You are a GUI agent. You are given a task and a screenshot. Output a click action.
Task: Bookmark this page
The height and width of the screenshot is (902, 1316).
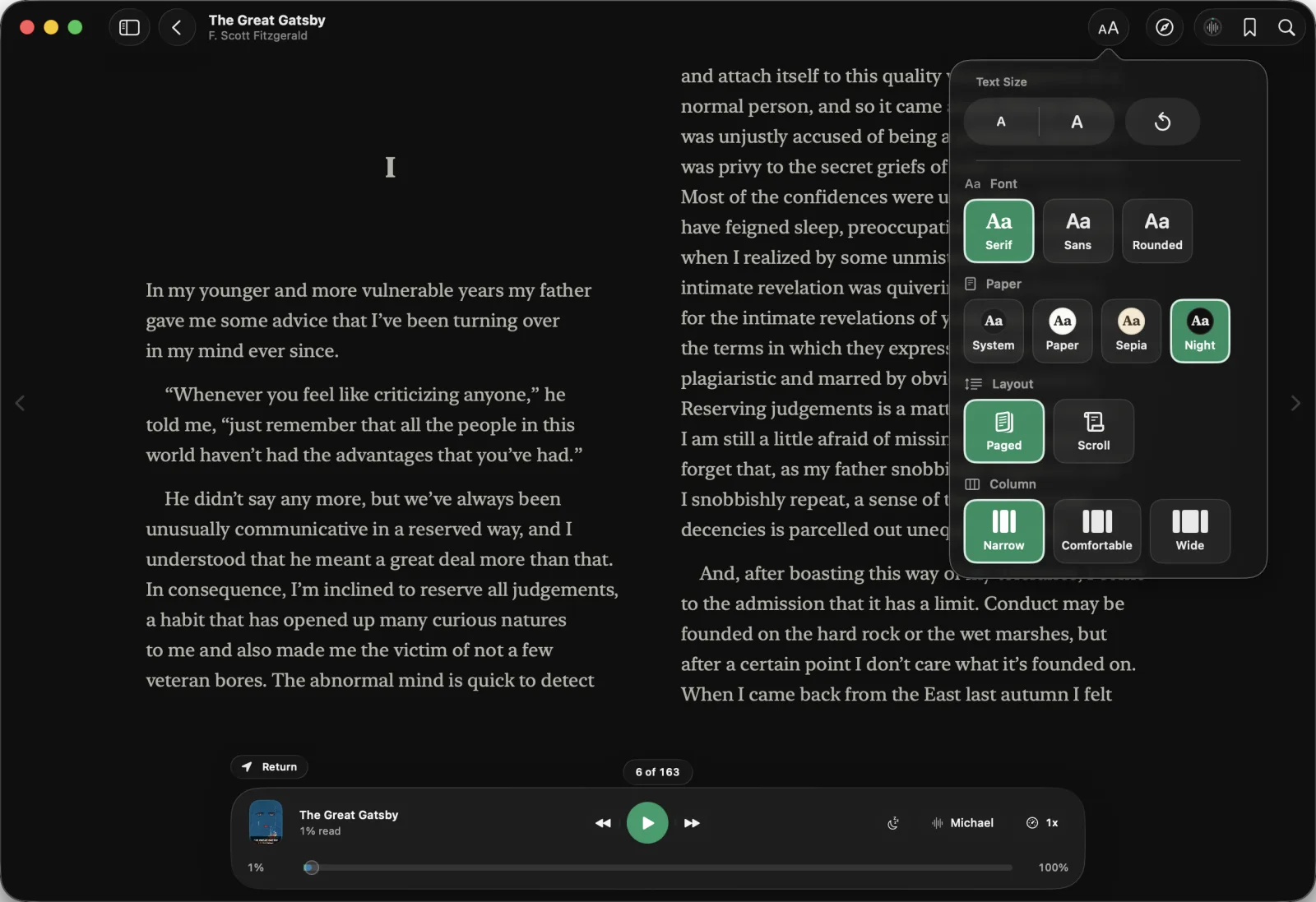(1249, 28)
